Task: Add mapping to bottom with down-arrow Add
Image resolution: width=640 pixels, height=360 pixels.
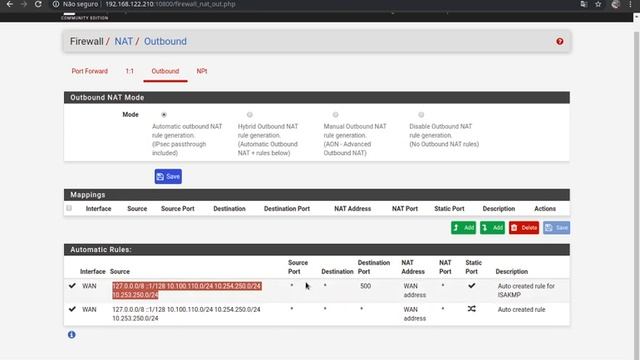Action: pos(492,228)
